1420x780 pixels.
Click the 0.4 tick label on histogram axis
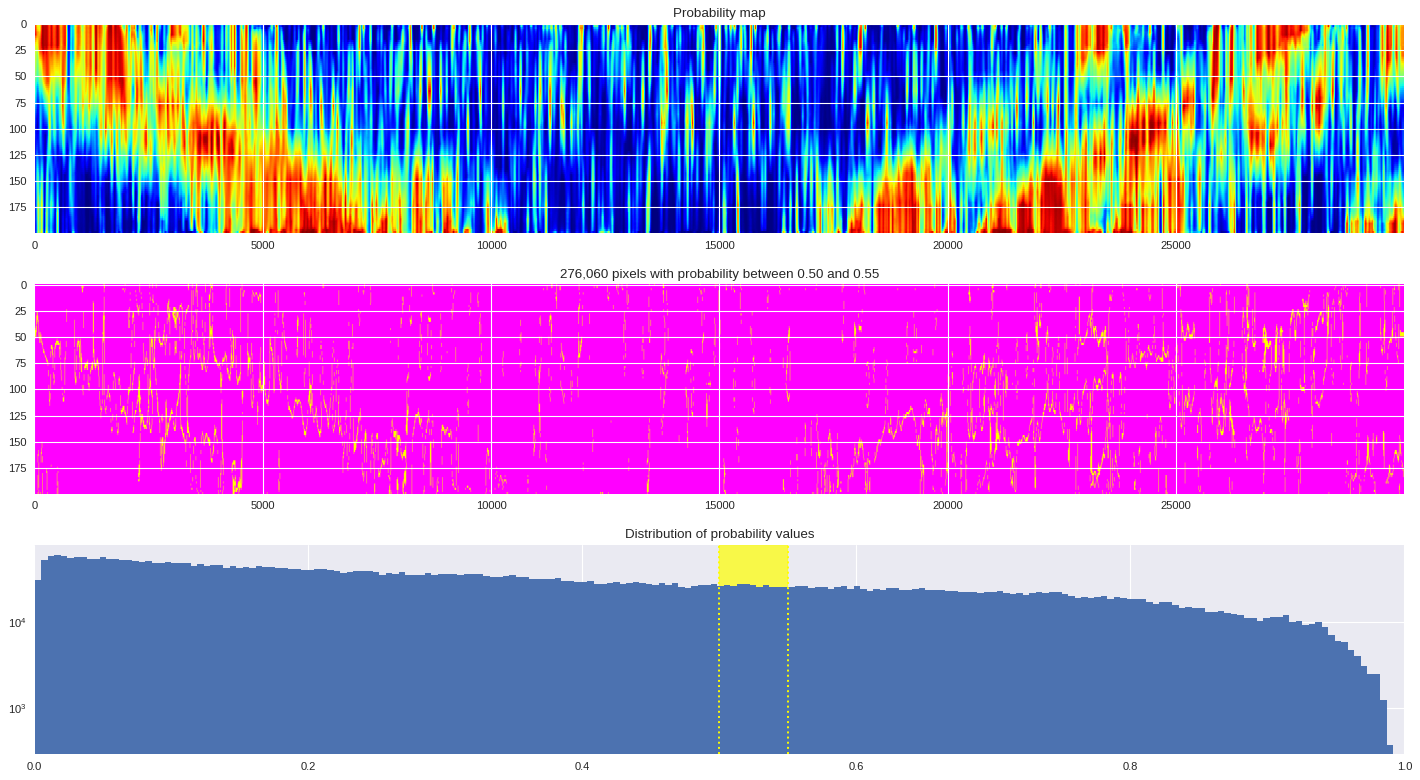(x=582, y=767)
